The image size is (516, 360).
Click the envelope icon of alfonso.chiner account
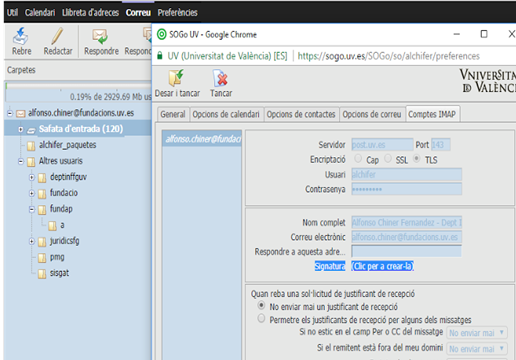(21, 114)
